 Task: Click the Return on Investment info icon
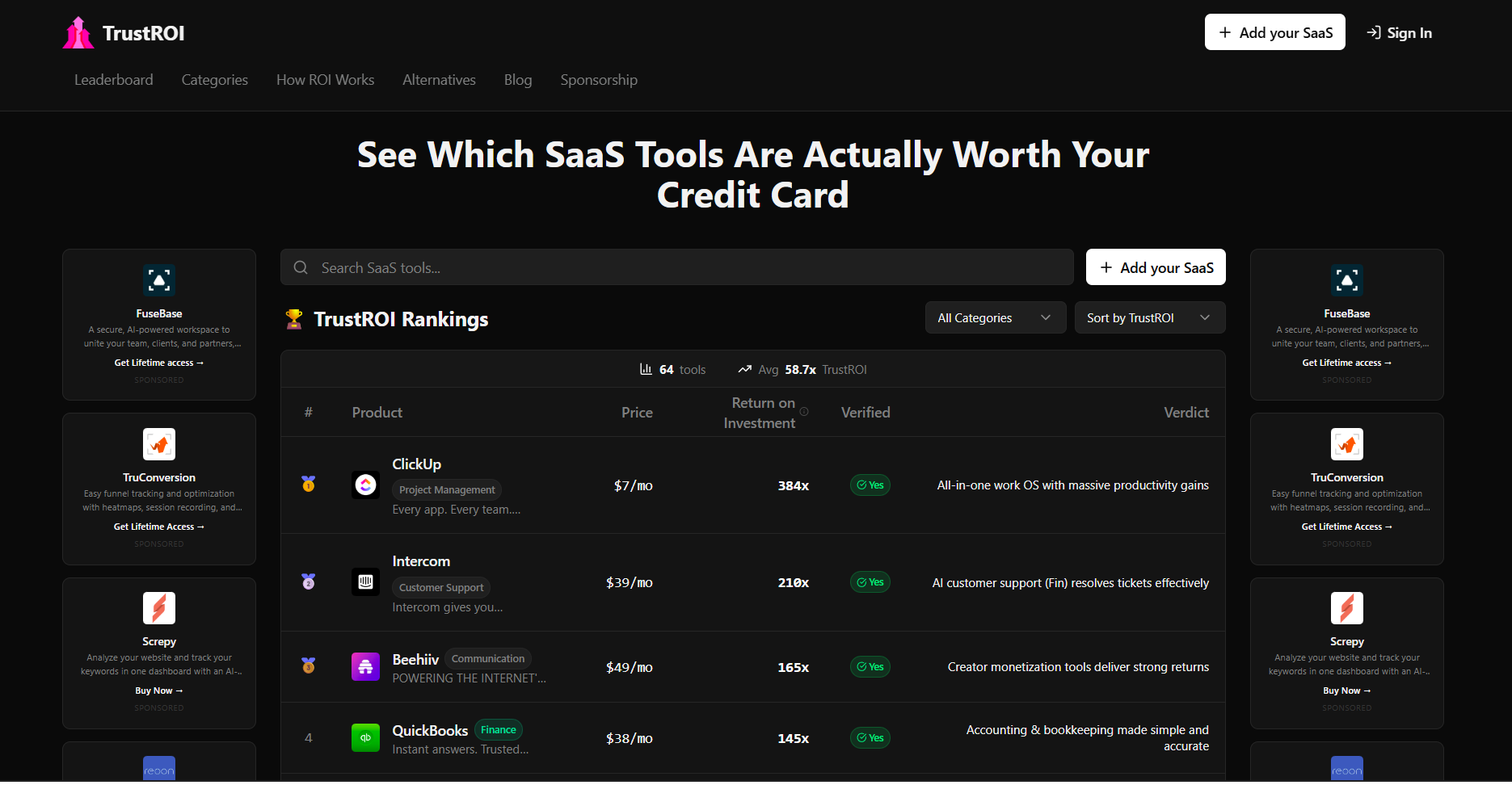pyautogui.click(x=804, y=412)
